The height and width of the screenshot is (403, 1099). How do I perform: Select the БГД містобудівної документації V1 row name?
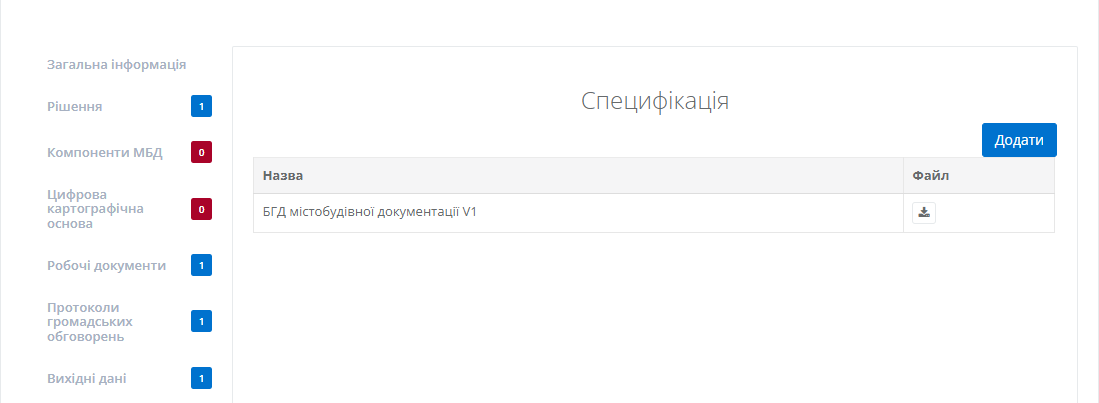(369, 212)
